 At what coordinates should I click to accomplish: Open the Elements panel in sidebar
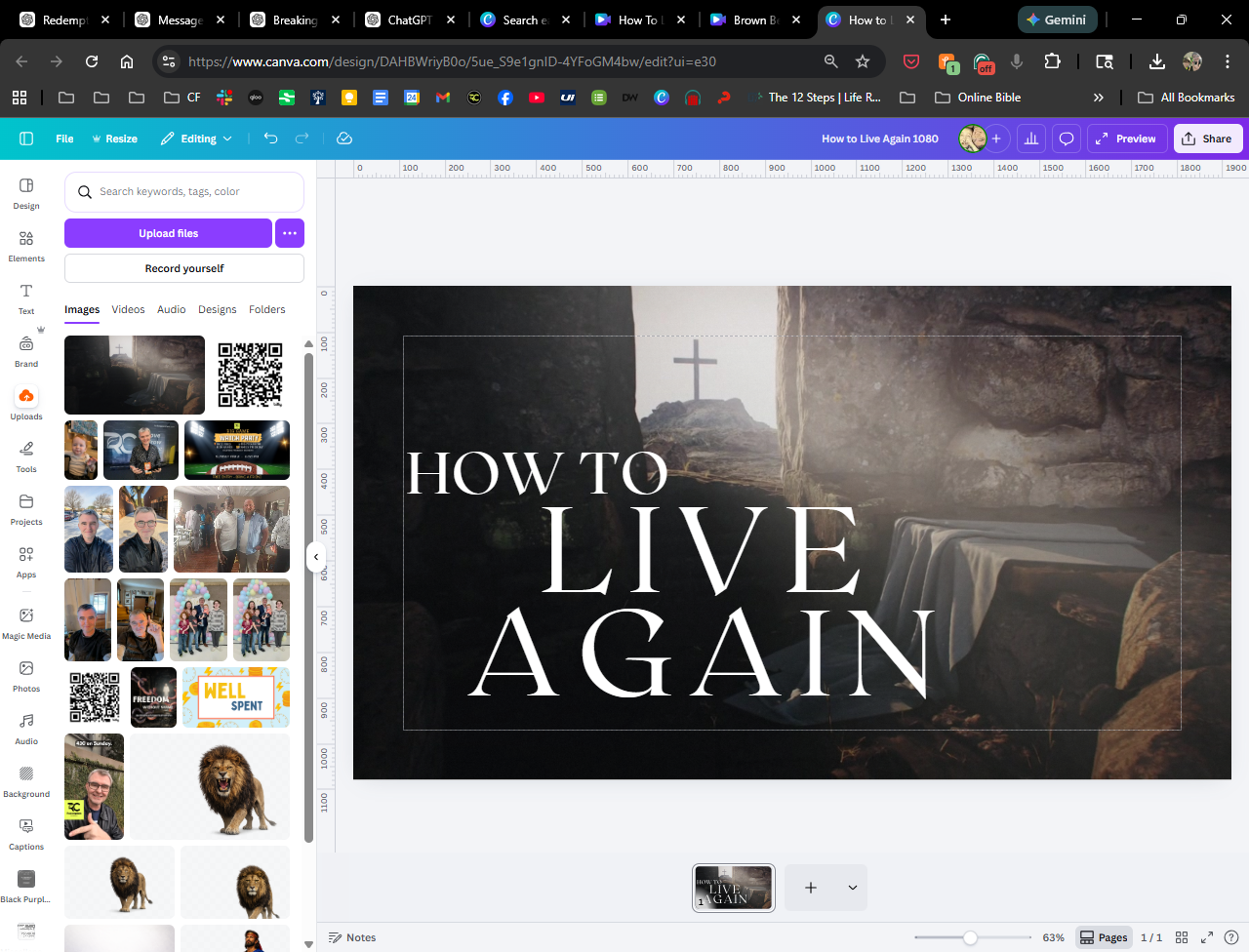click(x=26, y=245)
